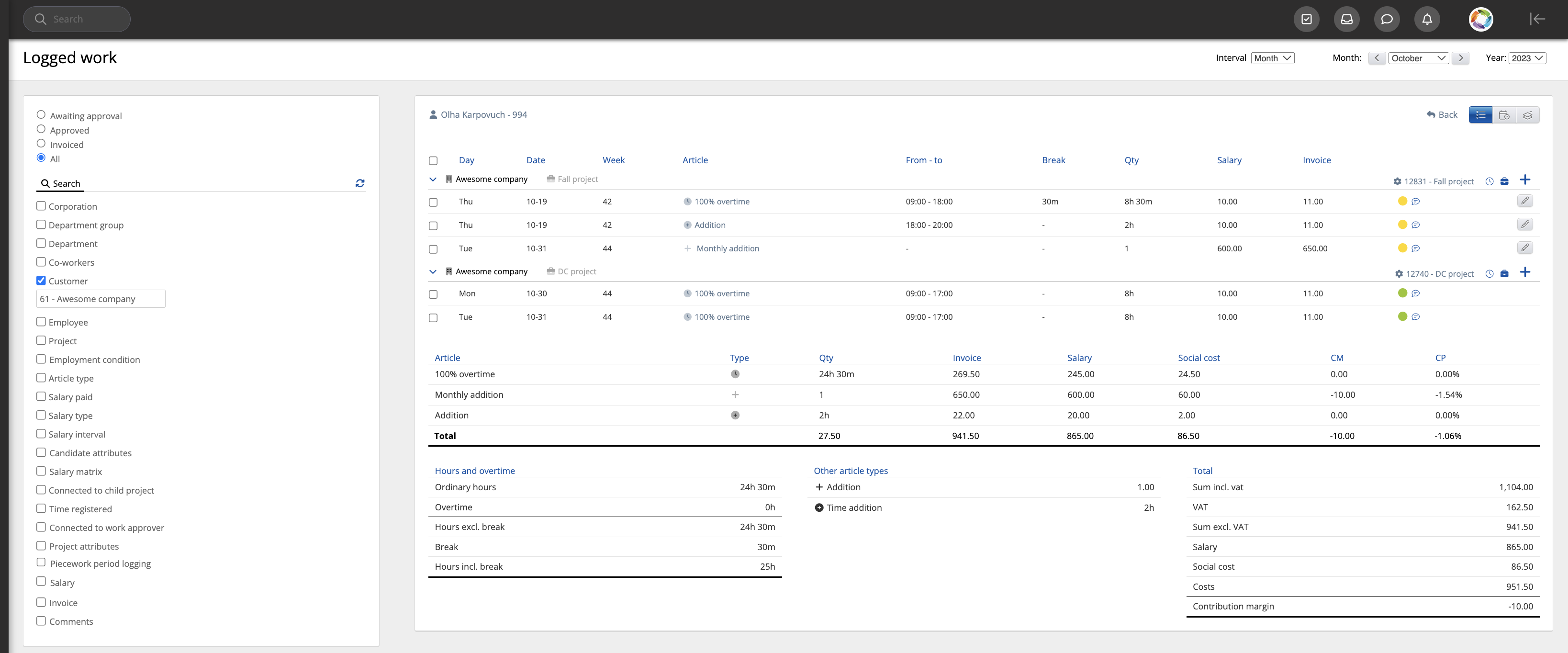Viewport: 1568px width, 653px height.
Task: Click yellow status dot on Addition row
Action: point(1402,225)
